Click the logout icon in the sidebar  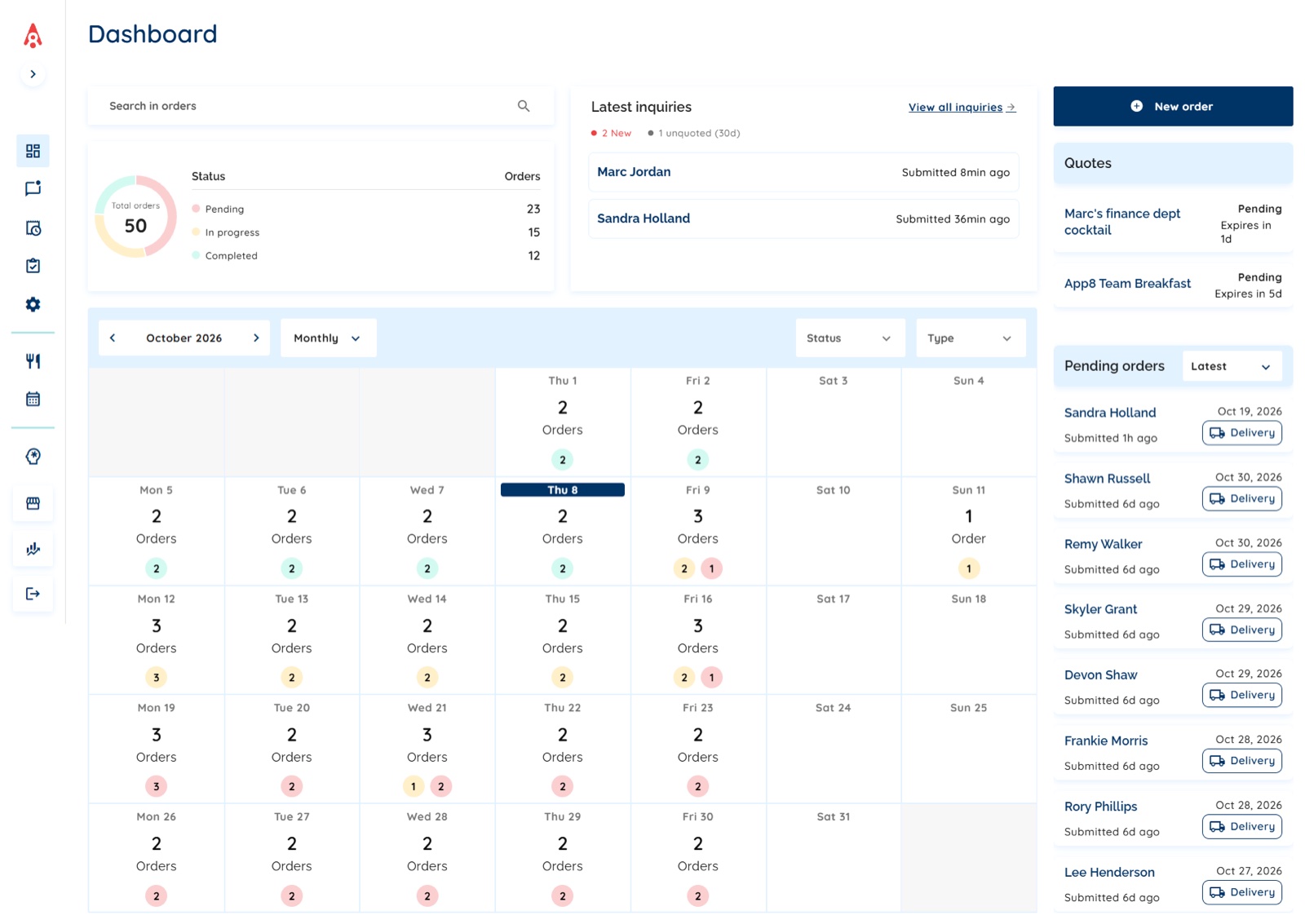(33, 594)
